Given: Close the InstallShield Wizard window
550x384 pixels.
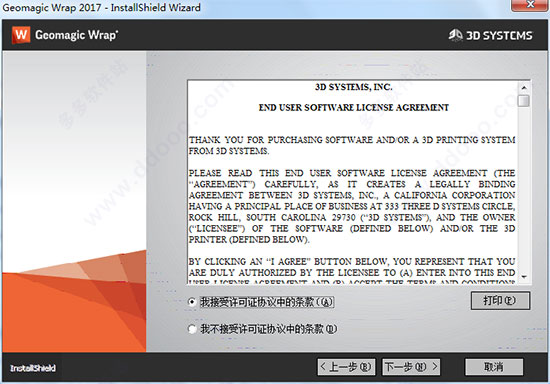Looking at the screenshot, I should point(530,5).
